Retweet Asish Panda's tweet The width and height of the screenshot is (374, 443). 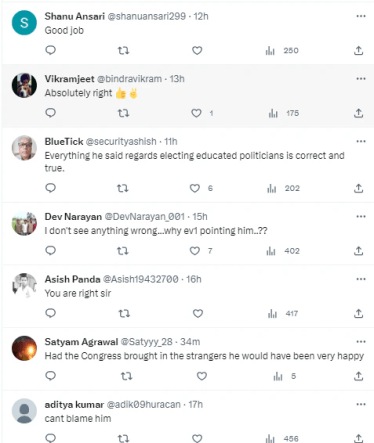[124, 313]
